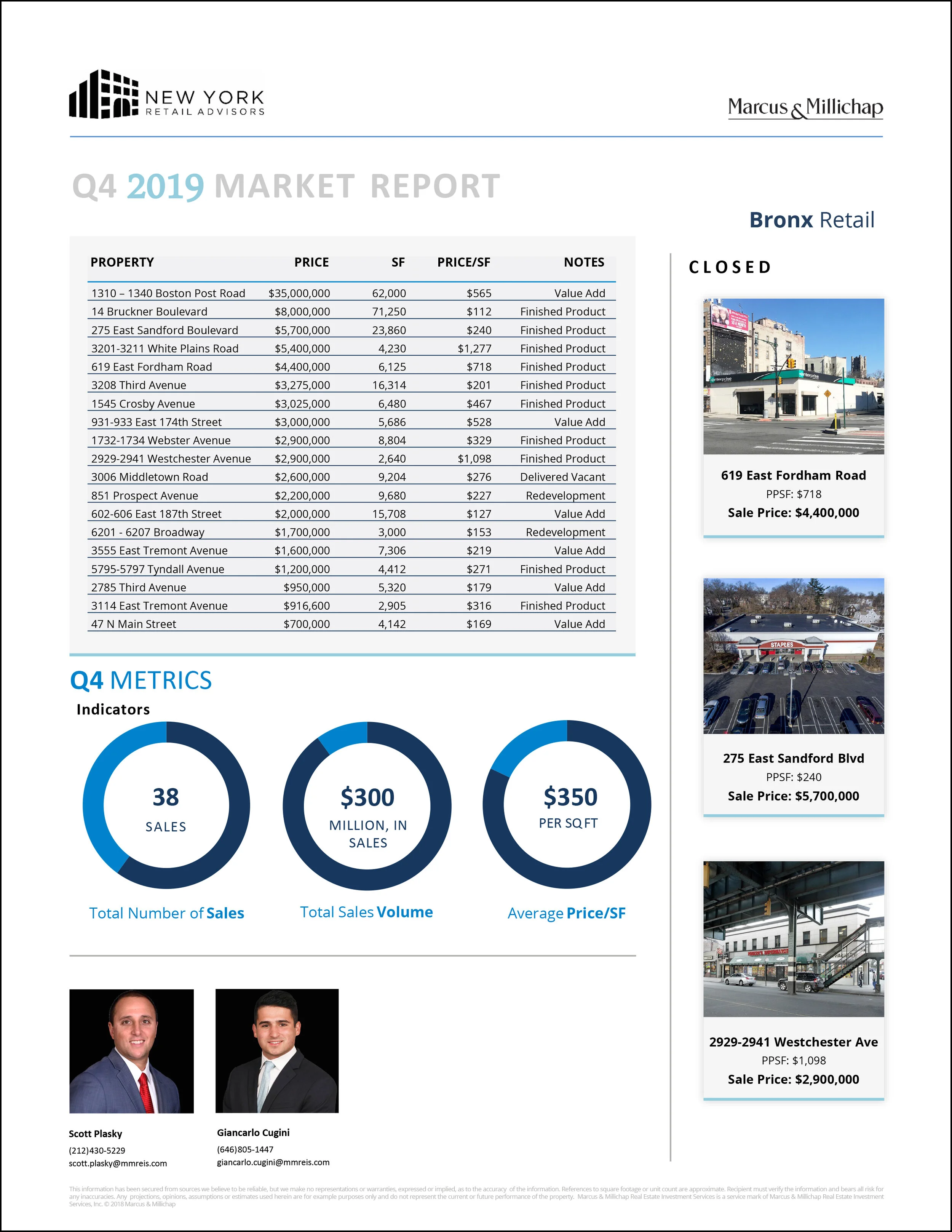Click the 38 Sales donut chart
952x1232 pixels.
click(x=166, y=805)
